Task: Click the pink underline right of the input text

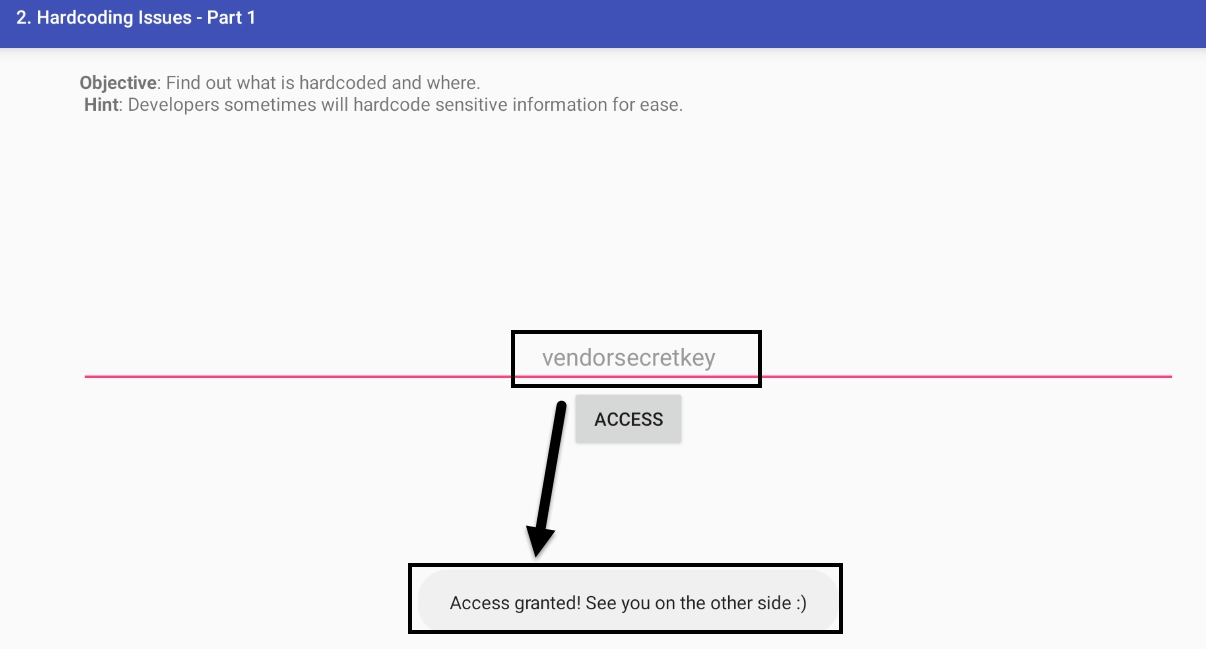Action: click(x=966, y=377)
